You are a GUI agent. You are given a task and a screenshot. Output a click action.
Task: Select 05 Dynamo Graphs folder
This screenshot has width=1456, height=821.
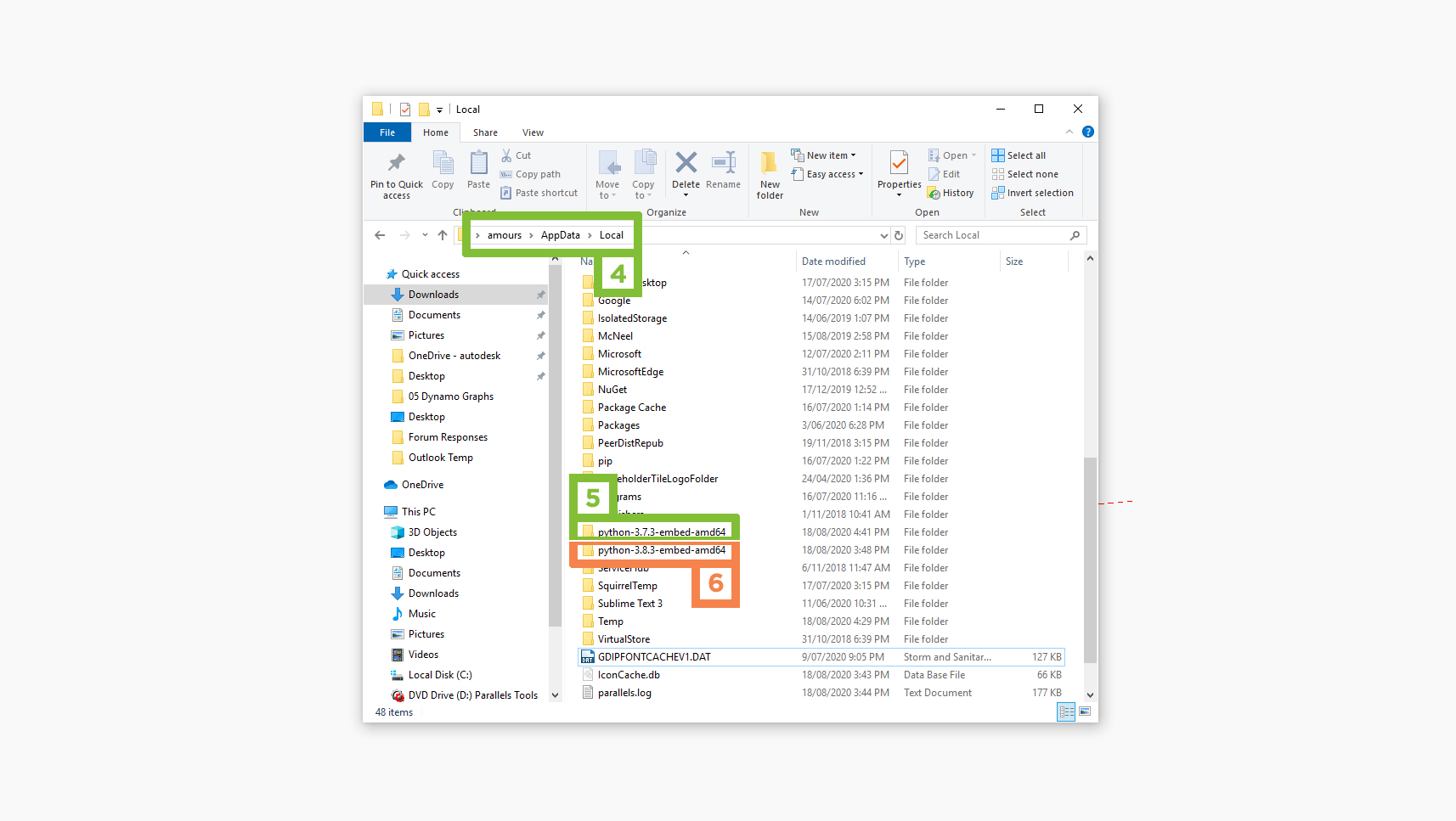point(450,396)
